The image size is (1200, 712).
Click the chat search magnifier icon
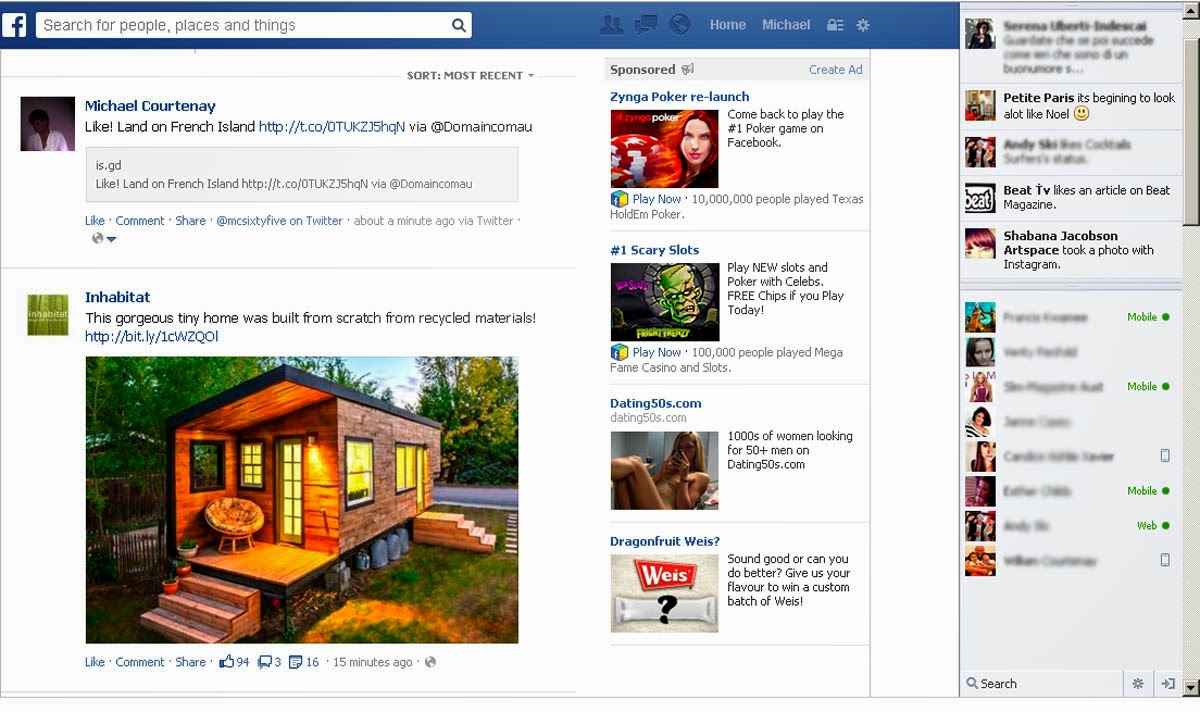point(972,684)
